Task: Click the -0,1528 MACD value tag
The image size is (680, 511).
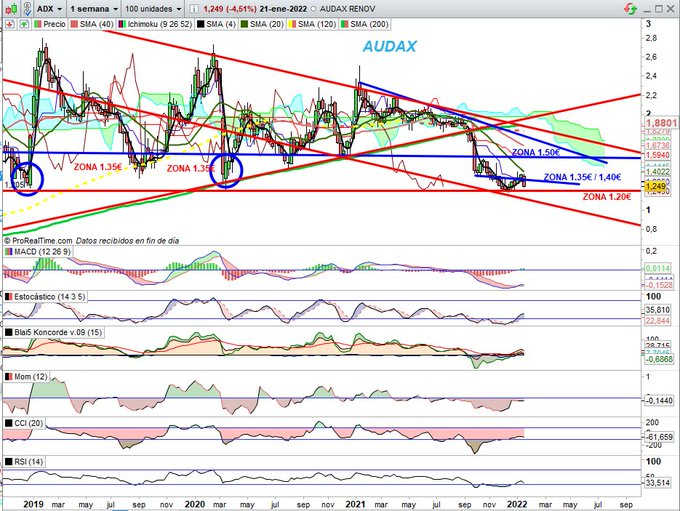Action: [x=658, y=285]
